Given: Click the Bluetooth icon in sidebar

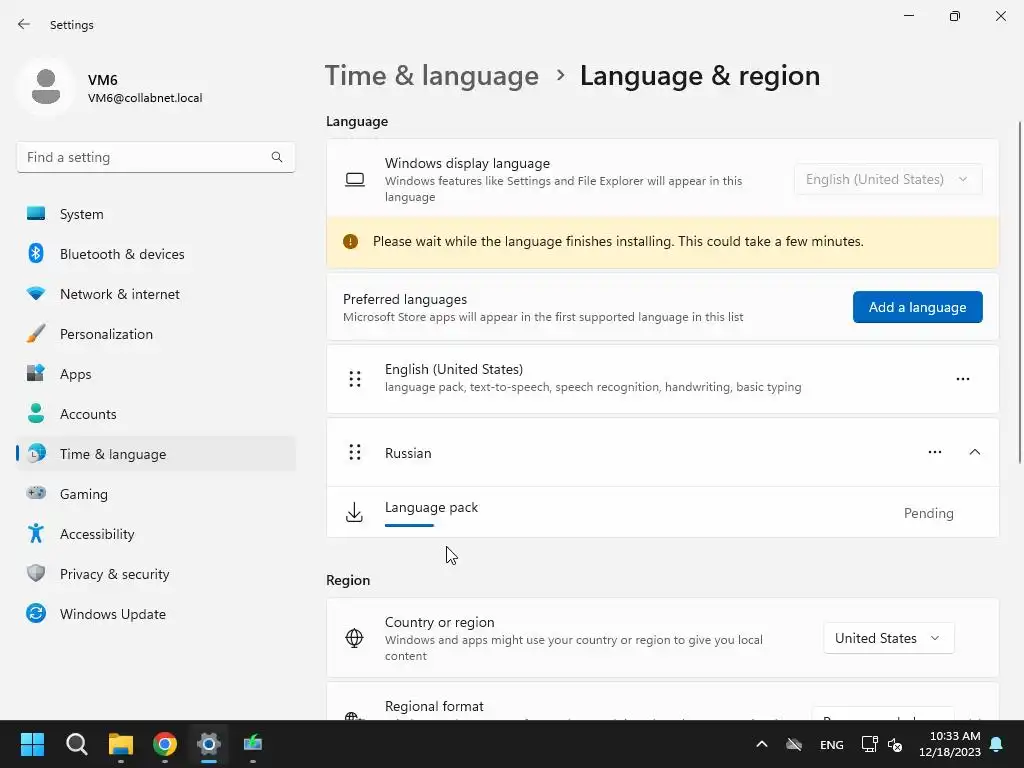Looking at the screenshot, I should [x=36, y=253].
